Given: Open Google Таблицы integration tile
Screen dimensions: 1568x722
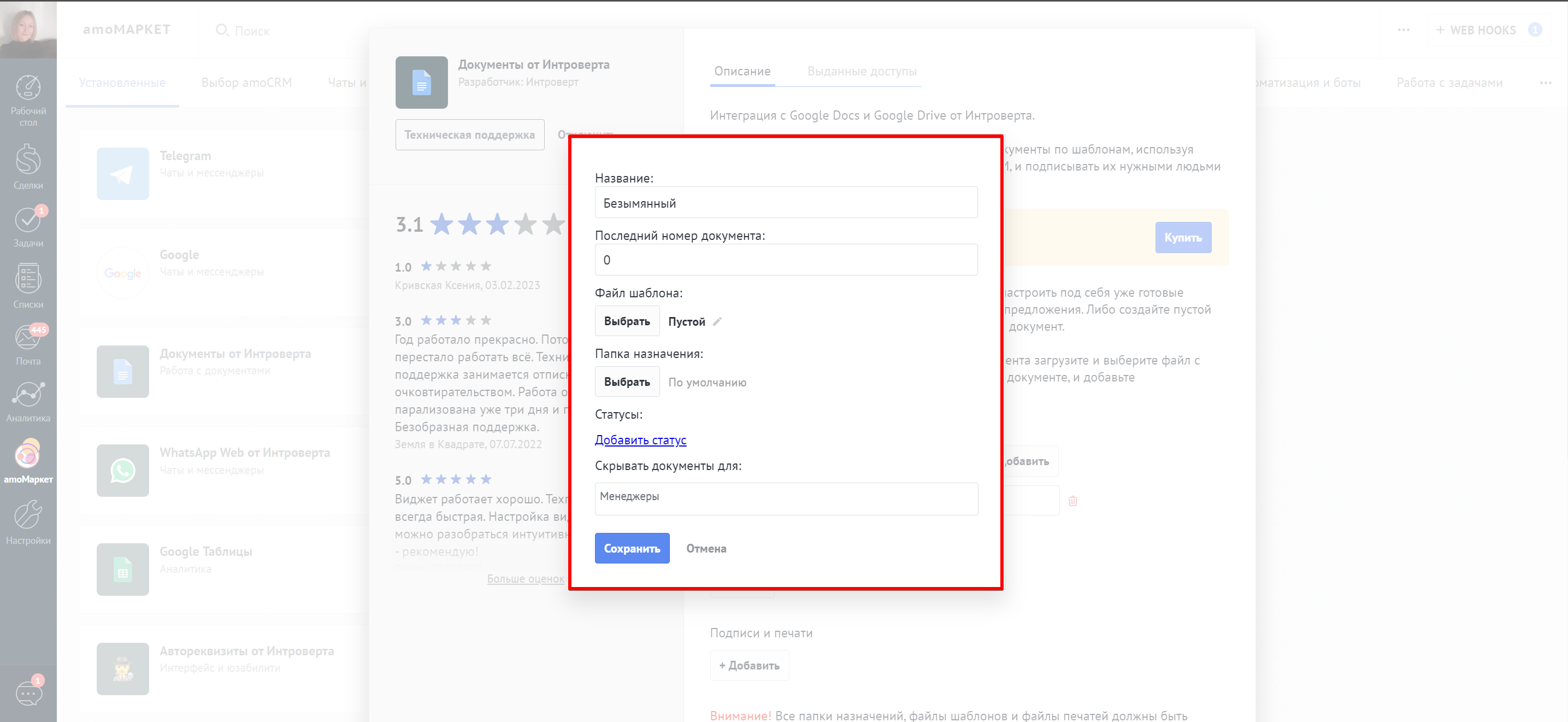Looking at the screenshot, I should (224, 569).
